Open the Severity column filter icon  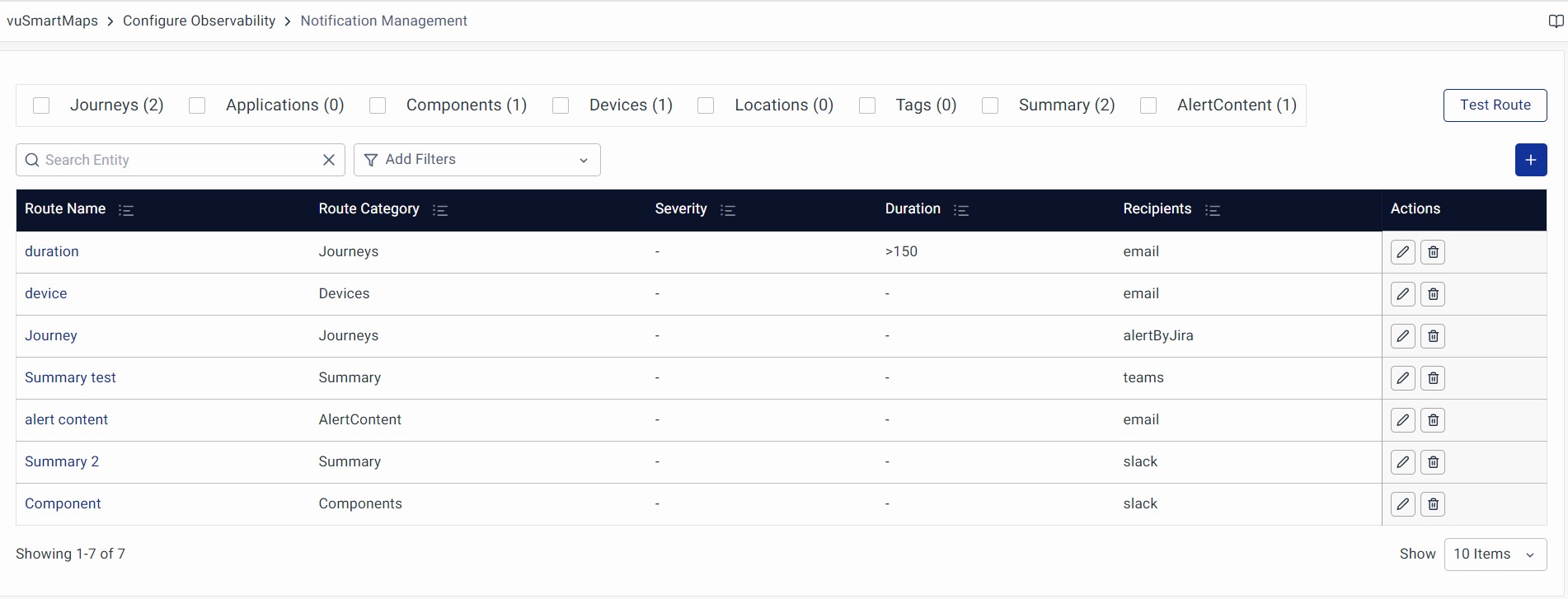tap(727, 210)
